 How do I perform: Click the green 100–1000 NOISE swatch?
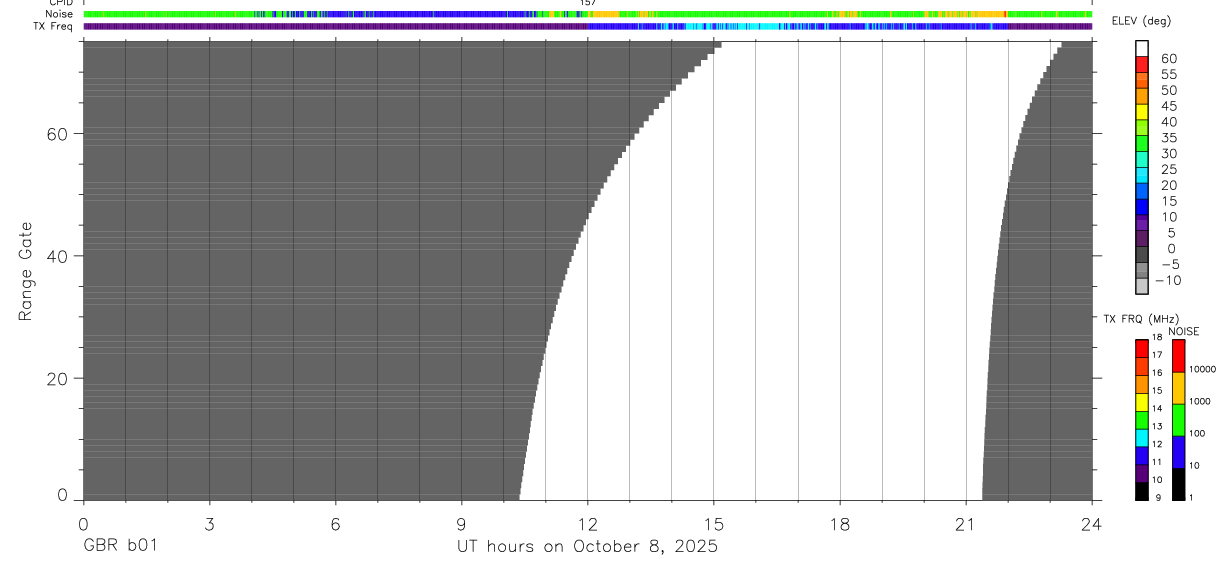point(1178,420)
